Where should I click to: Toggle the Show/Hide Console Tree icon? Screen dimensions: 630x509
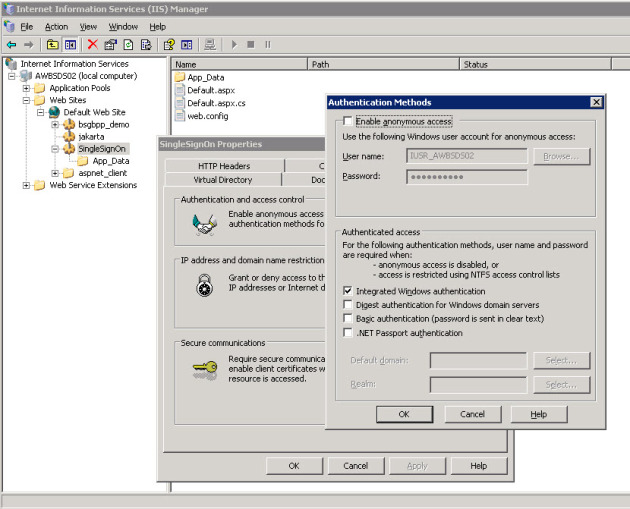[x=70, y=45]
